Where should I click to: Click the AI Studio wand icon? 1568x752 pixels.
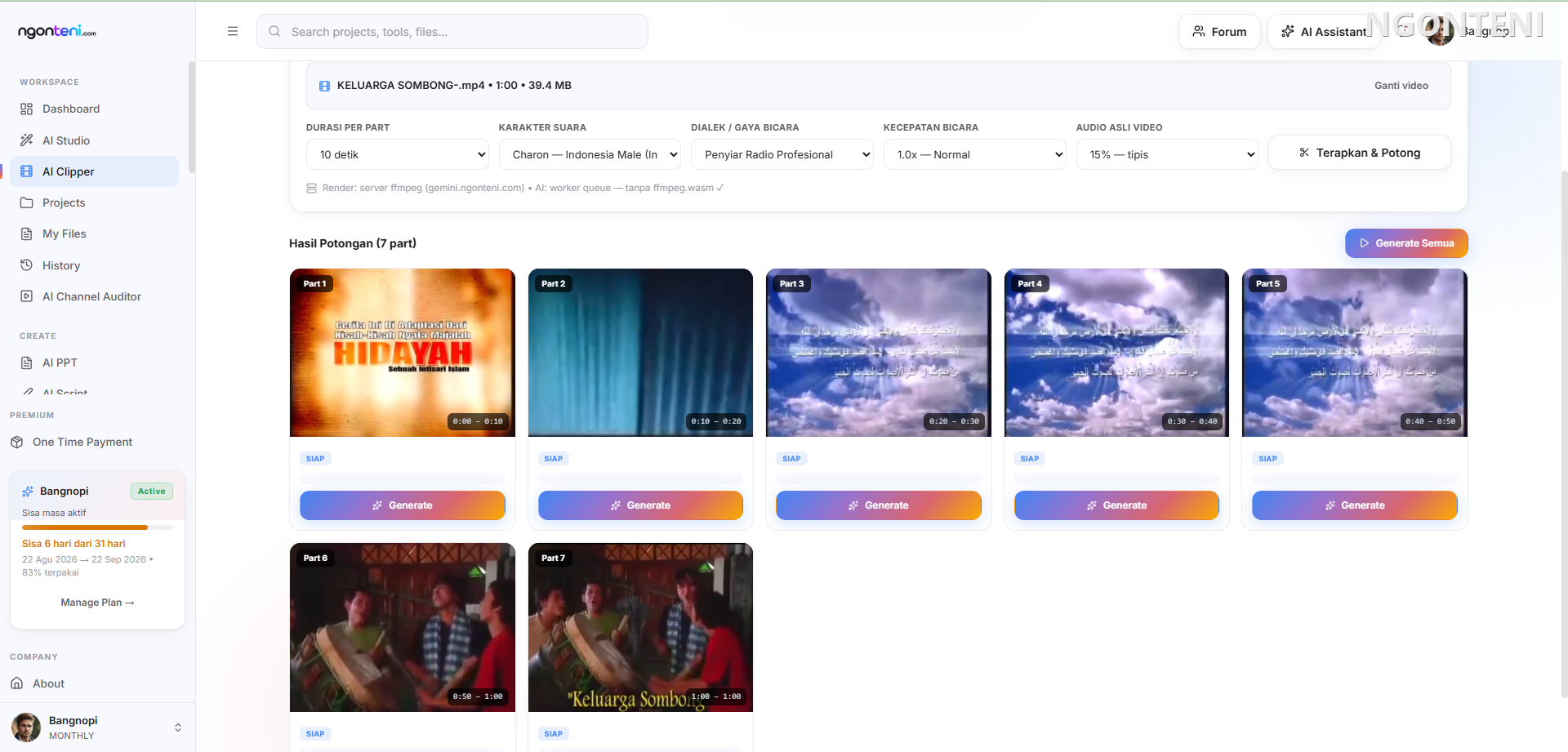[x=27, y=140]
